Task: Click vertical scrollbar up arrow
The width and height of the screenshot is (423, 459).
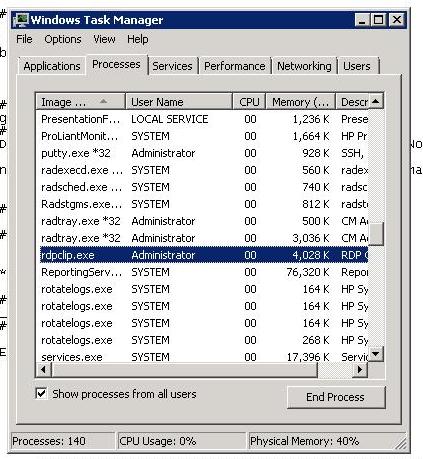Action: point(376,101)
